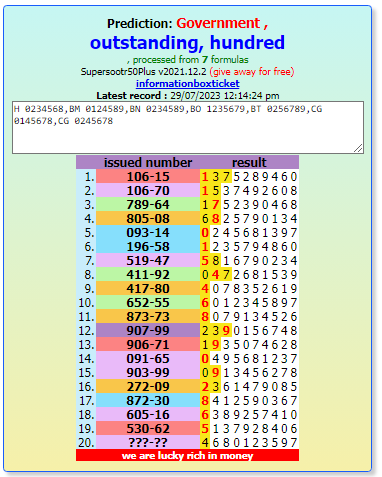The image size is (382, 477).
Task: Click row number 1. label
Action: pos(89,176)
